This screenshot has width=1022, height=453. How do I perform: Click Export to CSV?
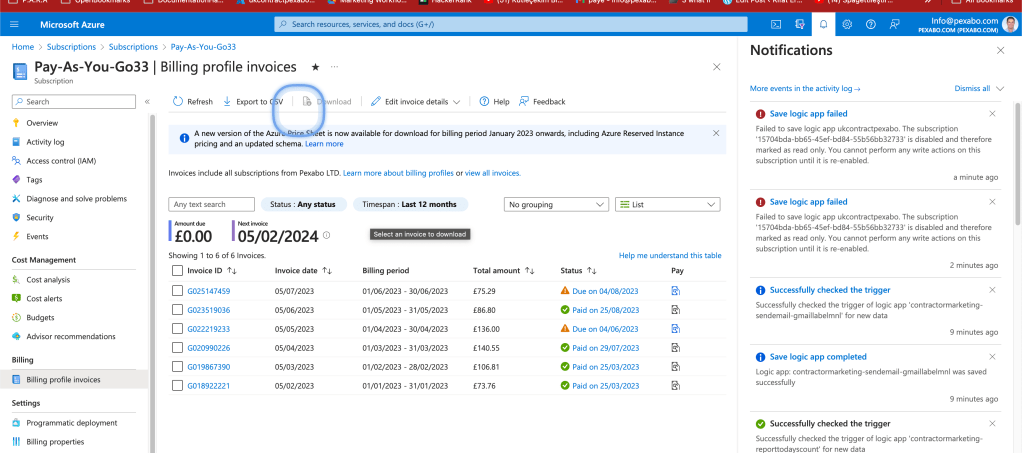254,102
